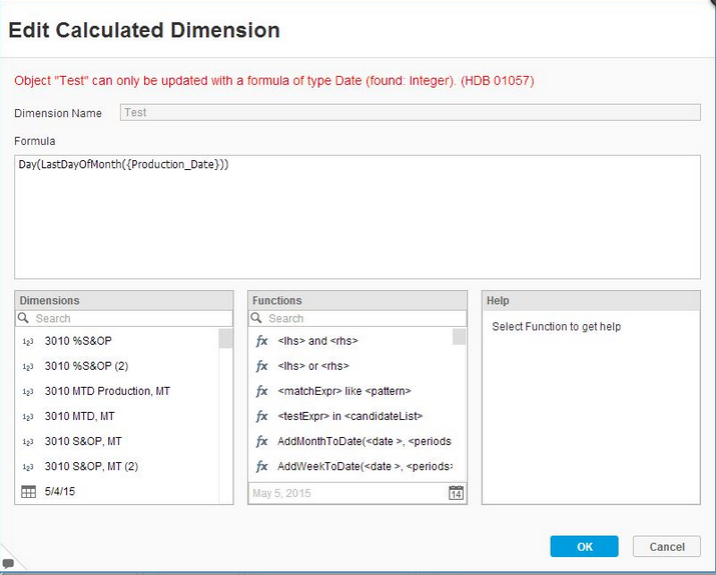
Task: Click the fx icon beside <lhs> or <rhs>
Action: 262,366
